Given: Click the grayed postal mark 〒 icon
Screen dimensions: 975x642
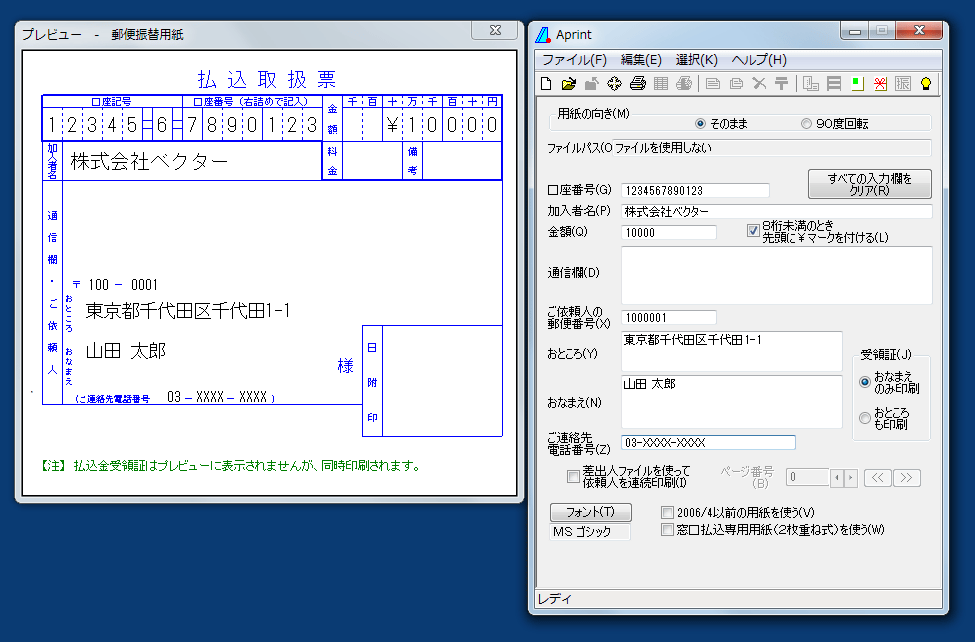Looking at the screenshot, I should [782, 83].
